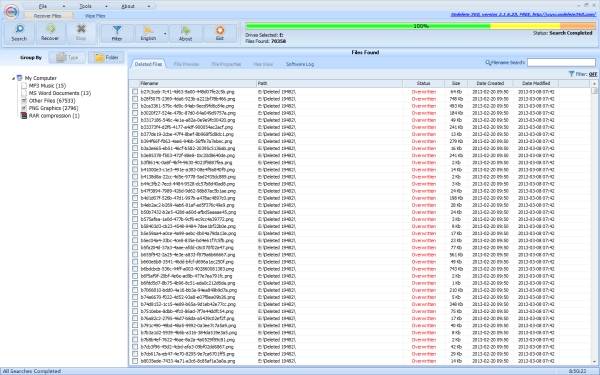
Task: Sort by the Date Created column header
Action: [x=490, y=83]
